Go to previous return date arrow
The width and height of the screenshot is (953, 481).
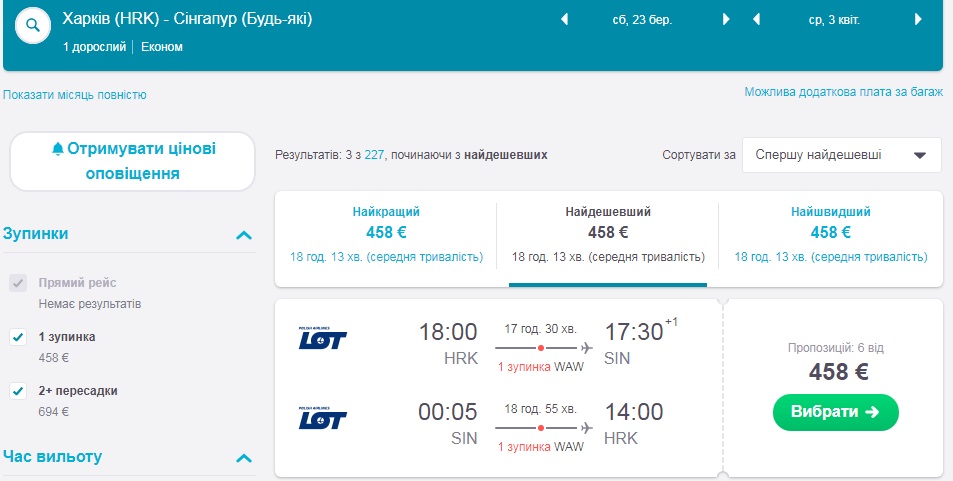pos(757,19)
